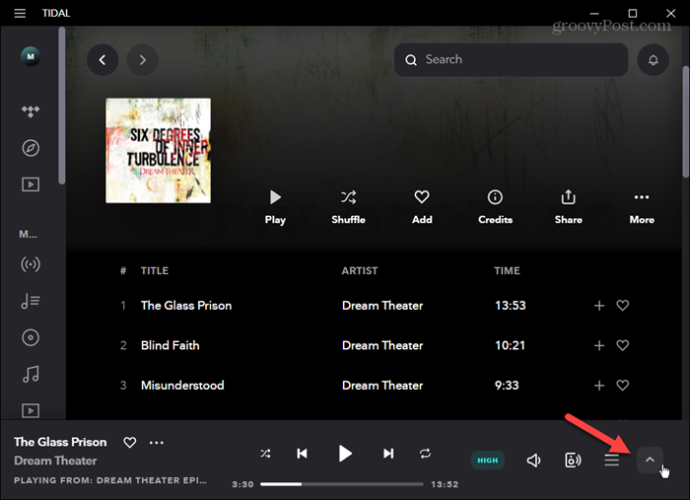The image size is (690, 500).
Task: Select The Glass Prison track title
Action: pyautogui.click(x=186, y=305)
